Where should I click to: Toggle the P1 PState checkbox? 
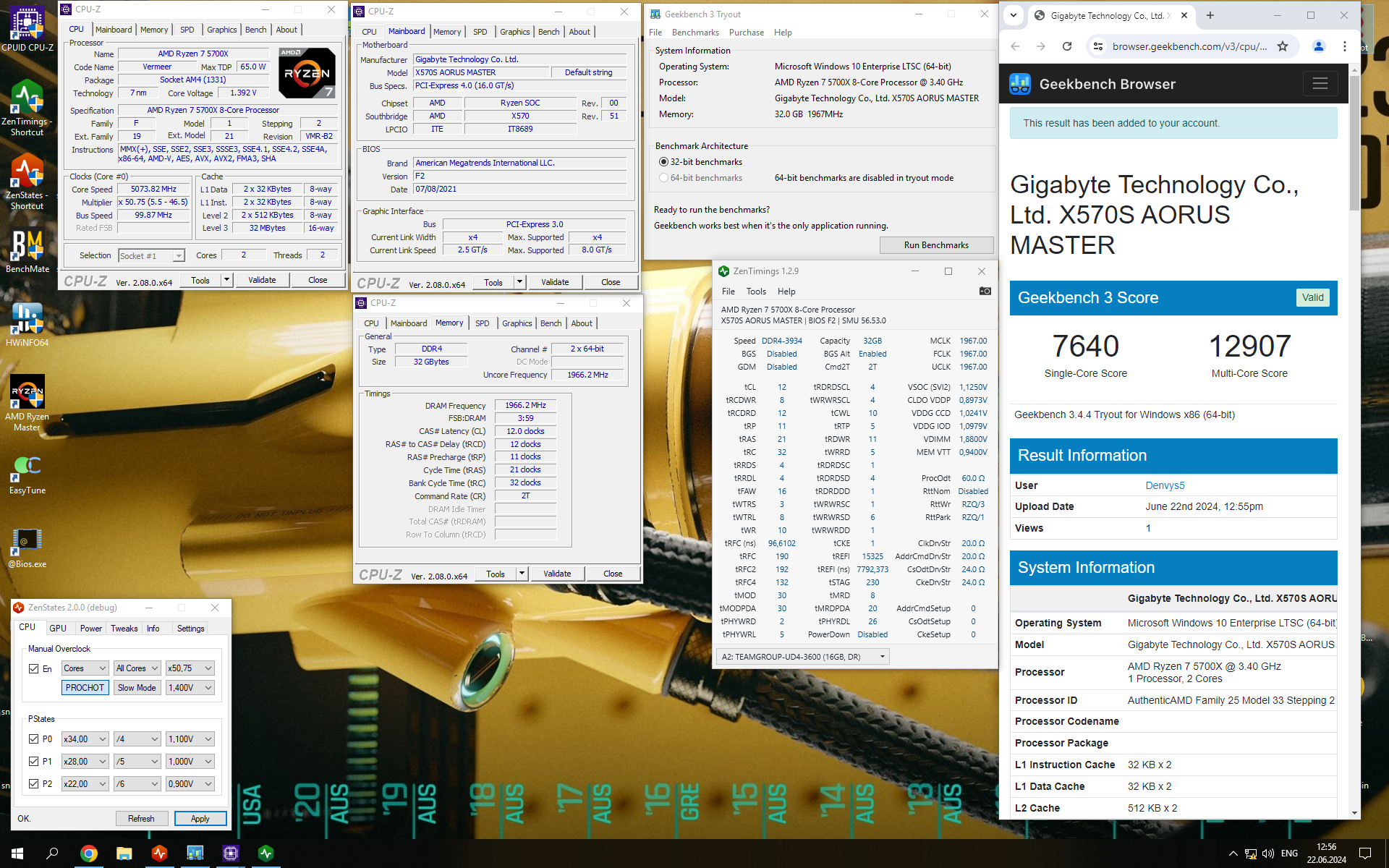[33, 761]
